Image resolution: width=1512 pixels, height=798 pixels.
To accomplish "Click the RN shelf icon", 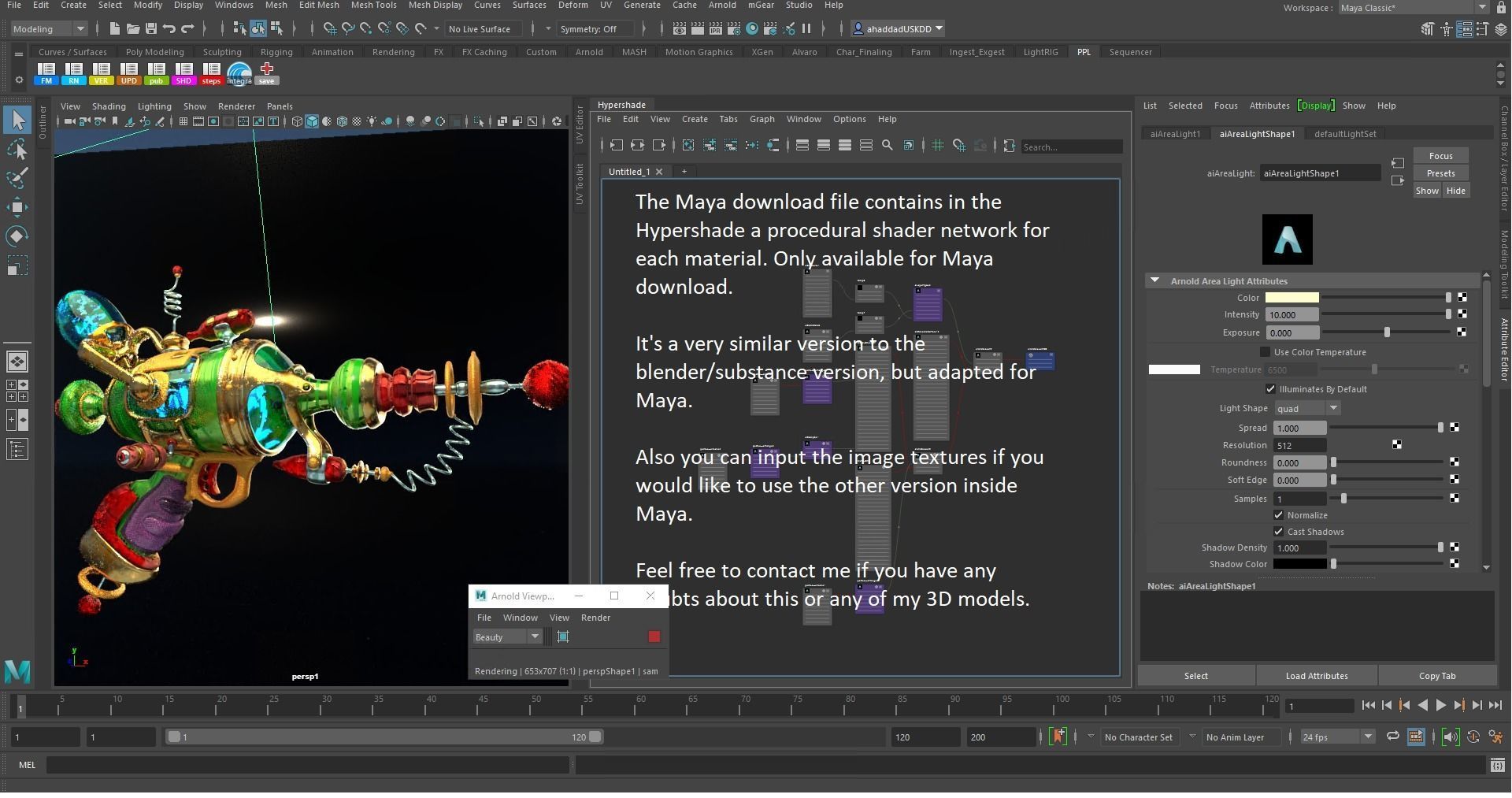I will [74, 74].
